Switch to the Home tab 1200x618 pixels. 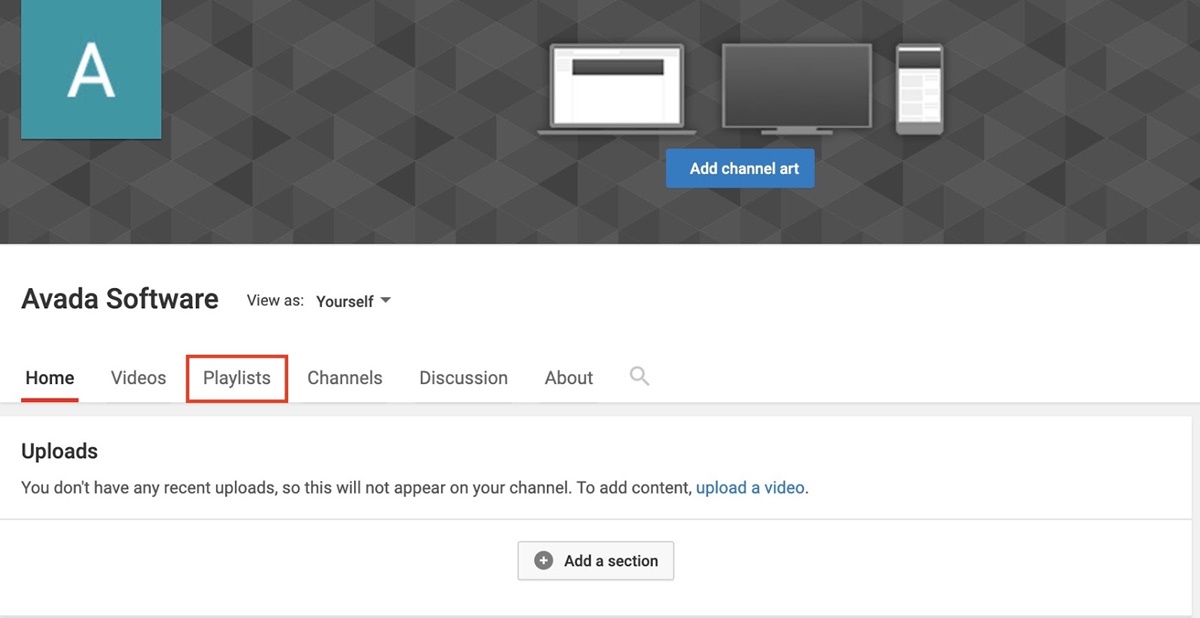[x=50, y=378]
